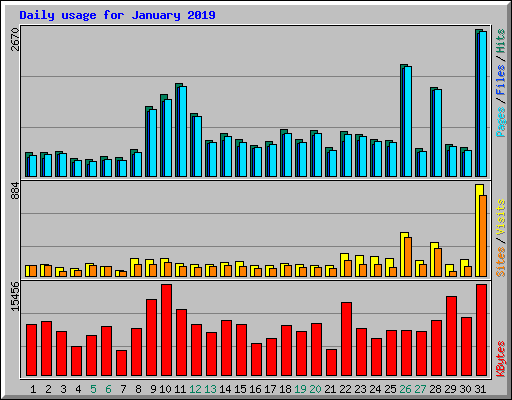Click the title "Daily usage for January 2019"
This screenshot has width=512, height=400.
click(117, 15)
